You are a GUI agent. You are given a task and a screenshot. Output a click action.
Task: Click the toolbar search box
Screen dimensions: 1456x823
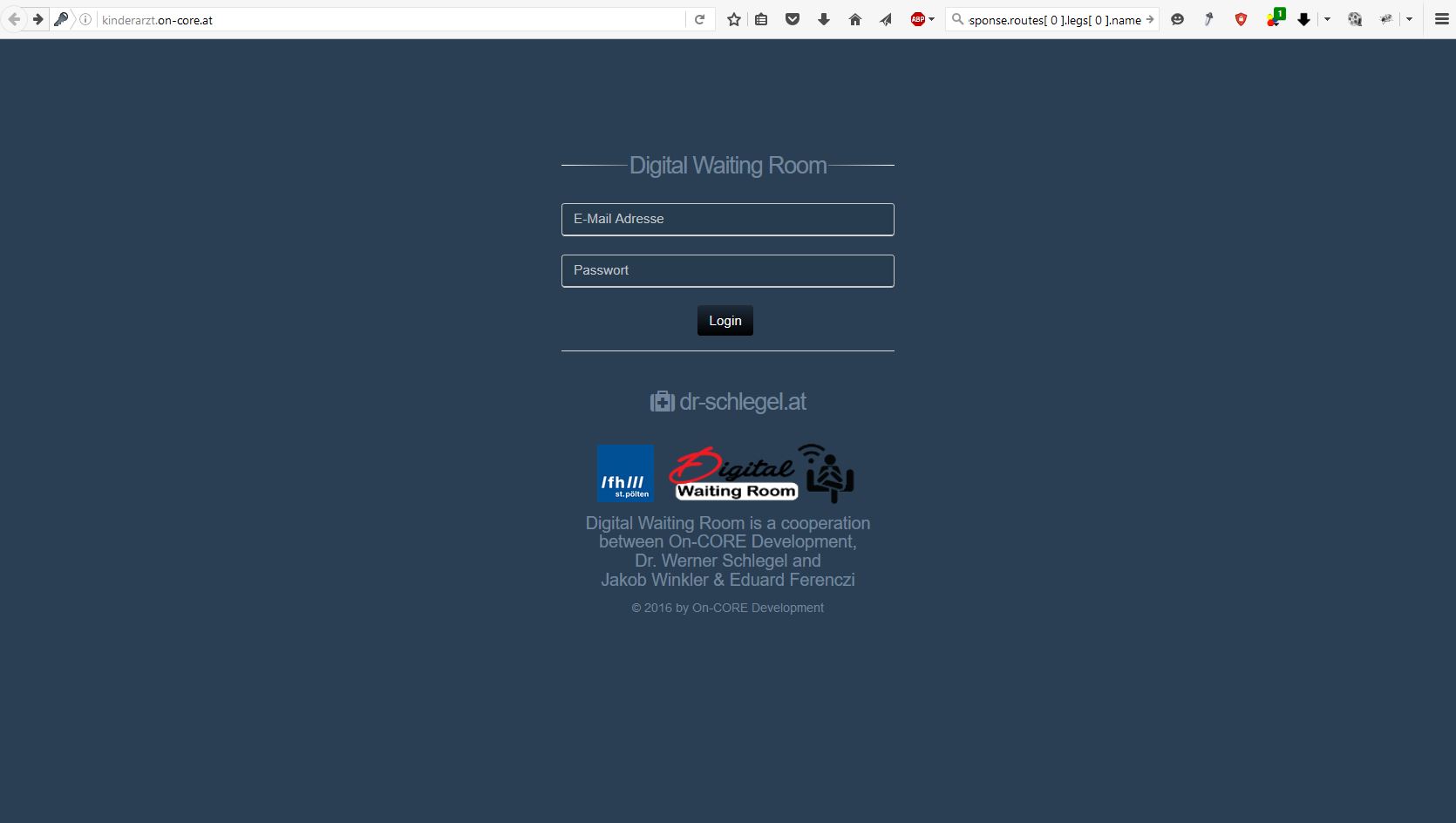(1055, 19)
